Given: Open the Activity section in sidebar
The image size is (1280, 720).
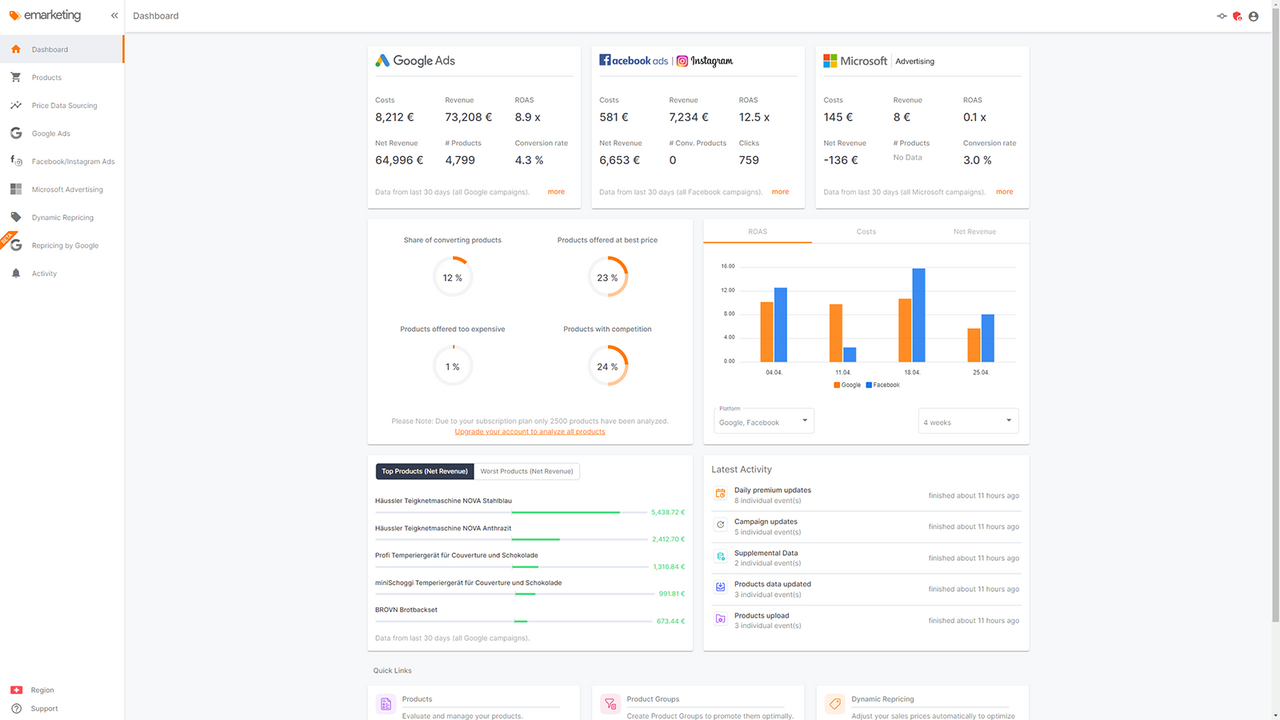Looking at the screenshot, I should click(x=44, y=273).
